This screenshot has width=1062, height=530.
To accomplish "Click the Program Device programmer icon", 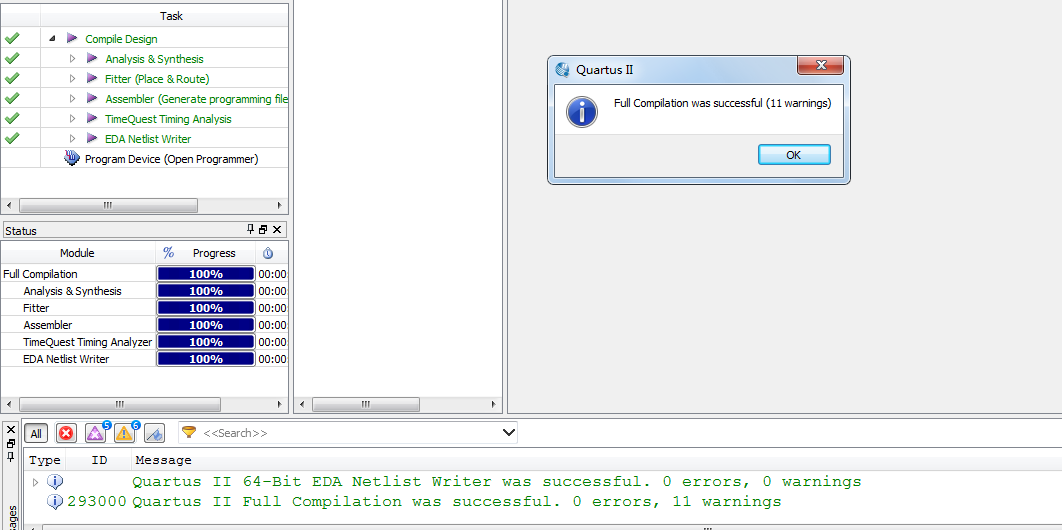I will point(72,159).
